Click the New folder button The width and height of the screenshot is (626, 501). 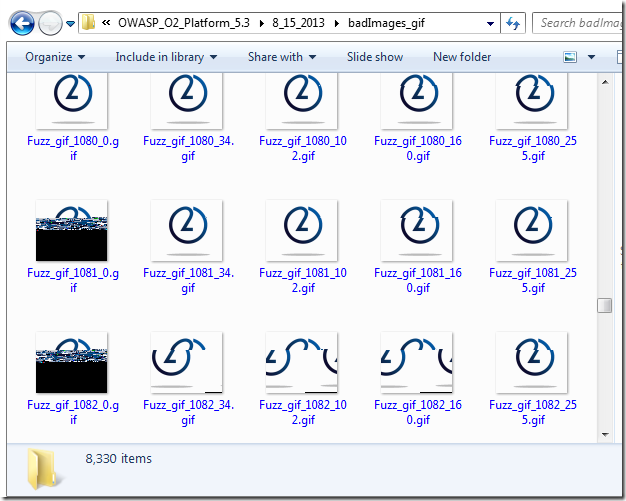[462, 57]
